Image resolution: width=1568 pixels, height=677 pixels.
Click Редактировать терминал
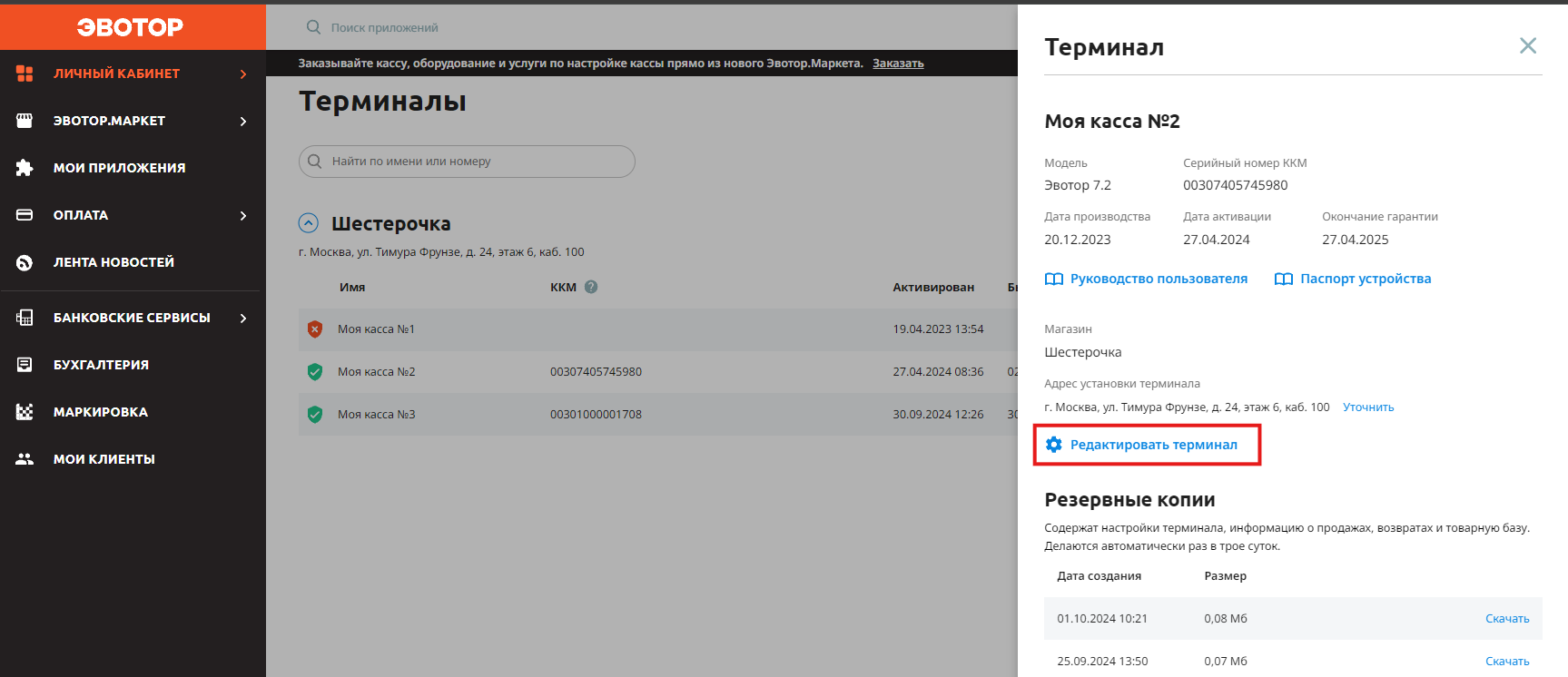pos(1153,445)
